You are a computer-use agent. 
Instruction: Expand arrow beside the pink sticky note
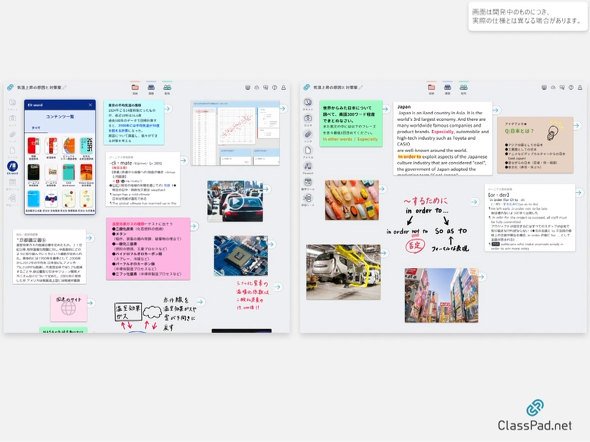[x=194, y=226]
